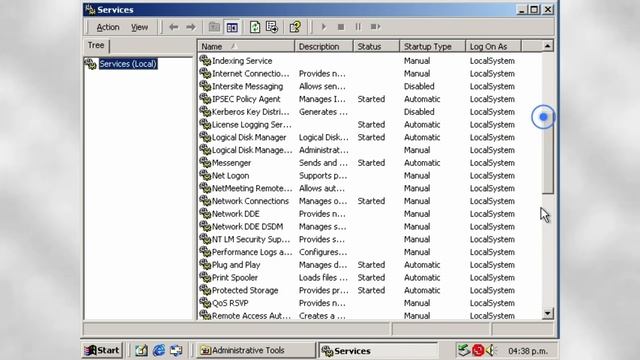Select the IPSEC Policy Agent icon
The height and width of the screenshot is (360, 640).
205,99
